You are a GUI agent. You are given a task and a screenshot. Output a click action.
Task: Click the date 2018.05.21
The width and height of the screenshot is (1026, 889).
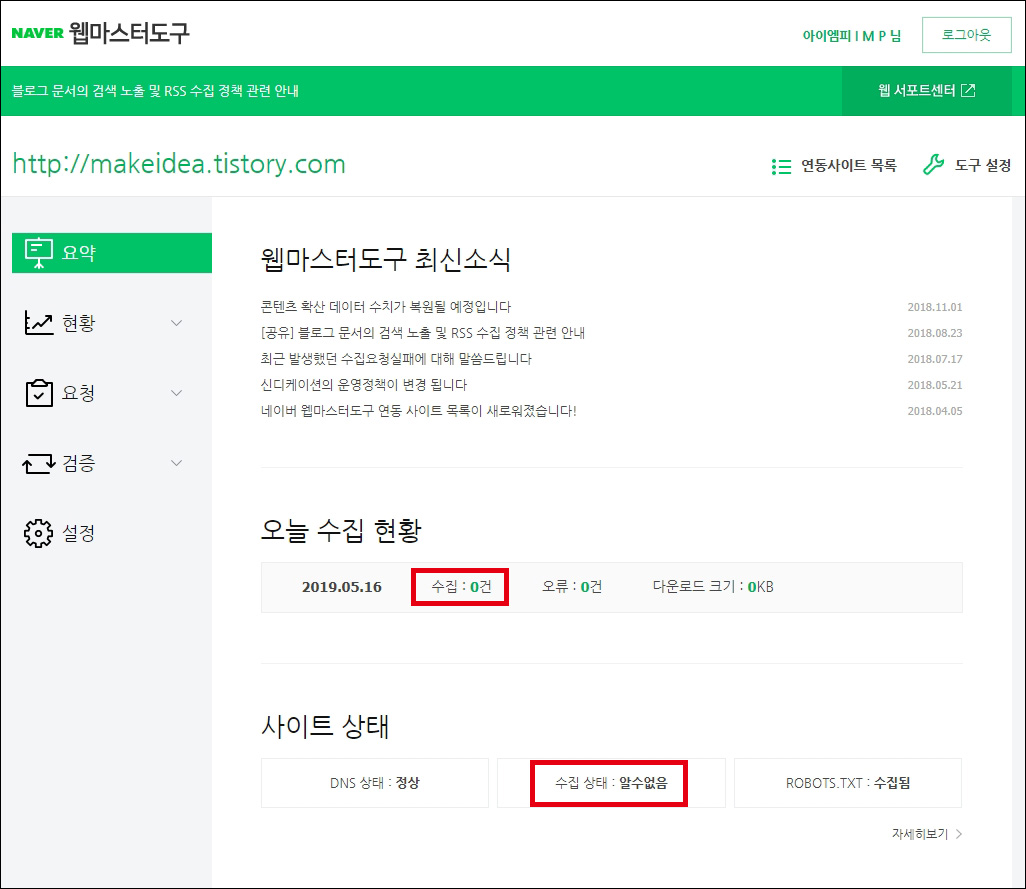934,385
